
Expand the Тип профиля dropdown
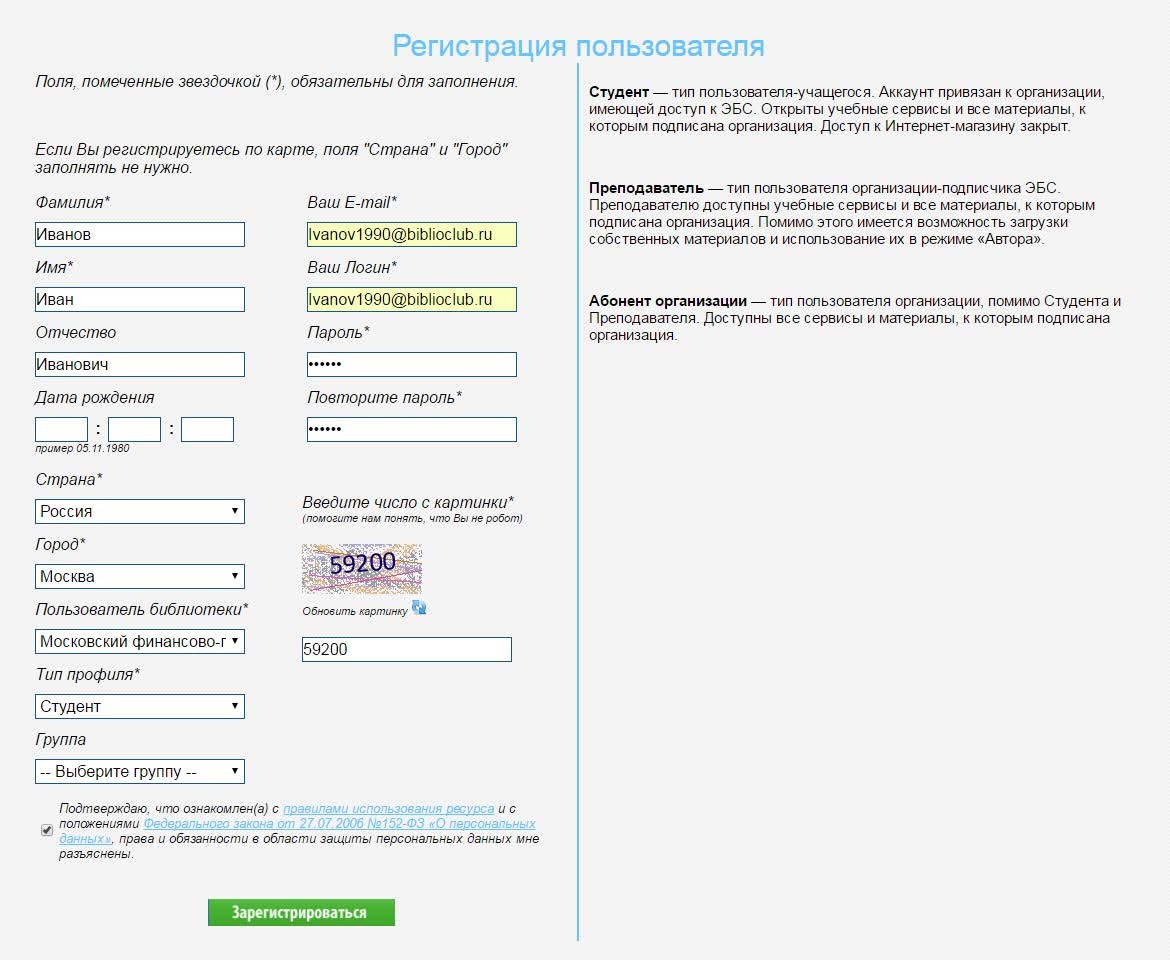140,706
